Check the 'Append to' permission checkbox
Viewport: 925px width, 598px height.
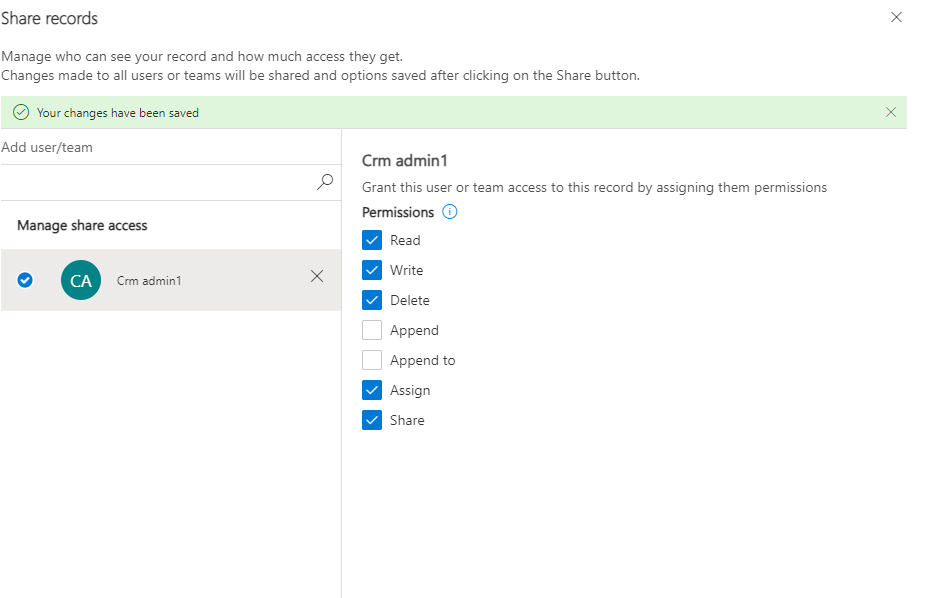tap(372, 360)
